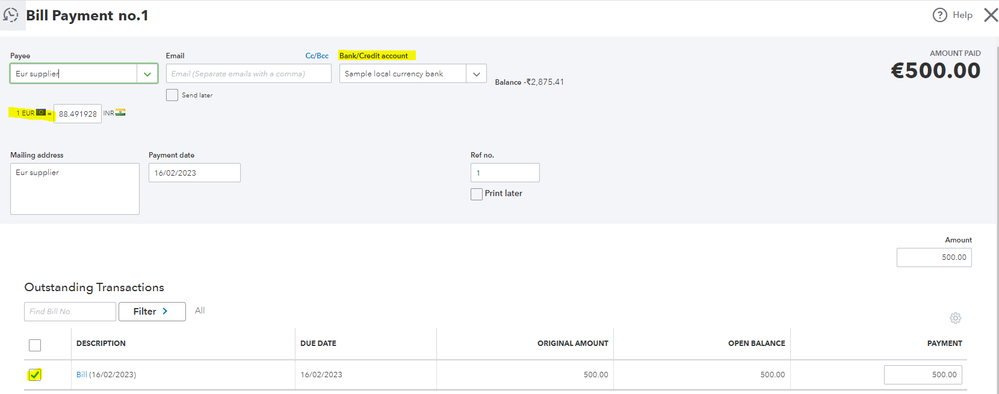The height and width of the screenshot is (394, 999).
Task: Click the Amount field showing 500.00
Action: click(x=934, y=258)
